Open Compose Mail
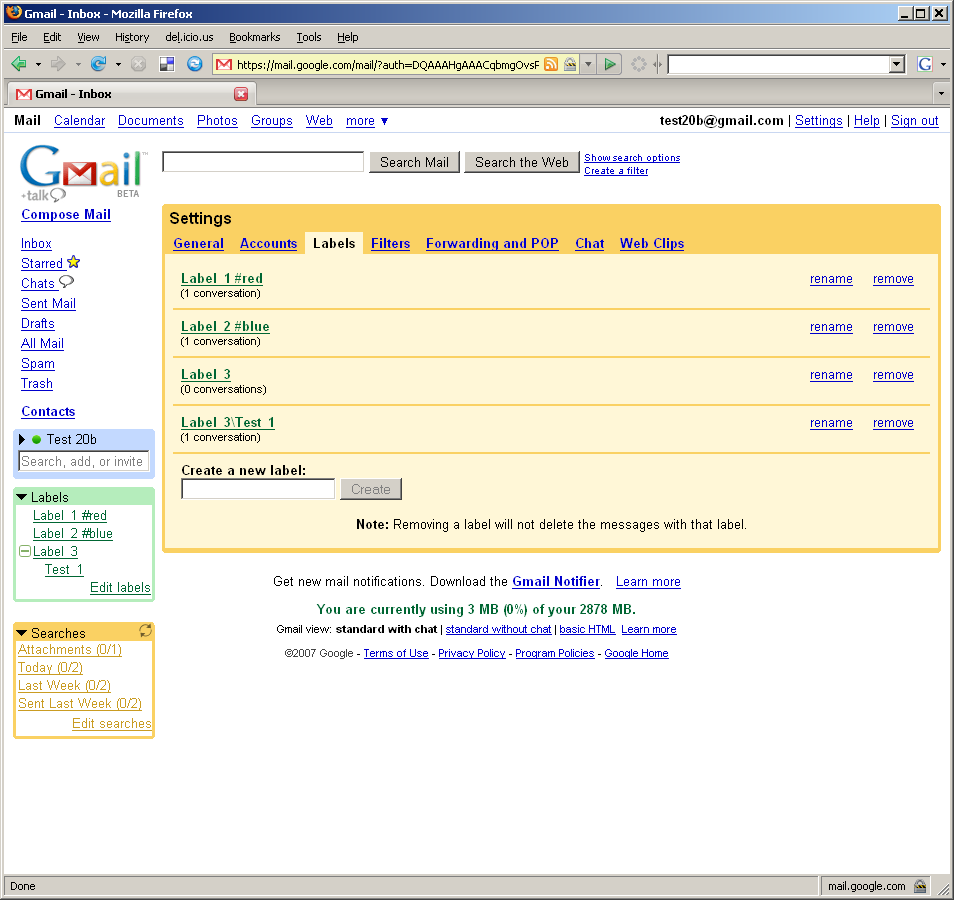The height and width of the screenshot is (900, 954). [66, 214]
